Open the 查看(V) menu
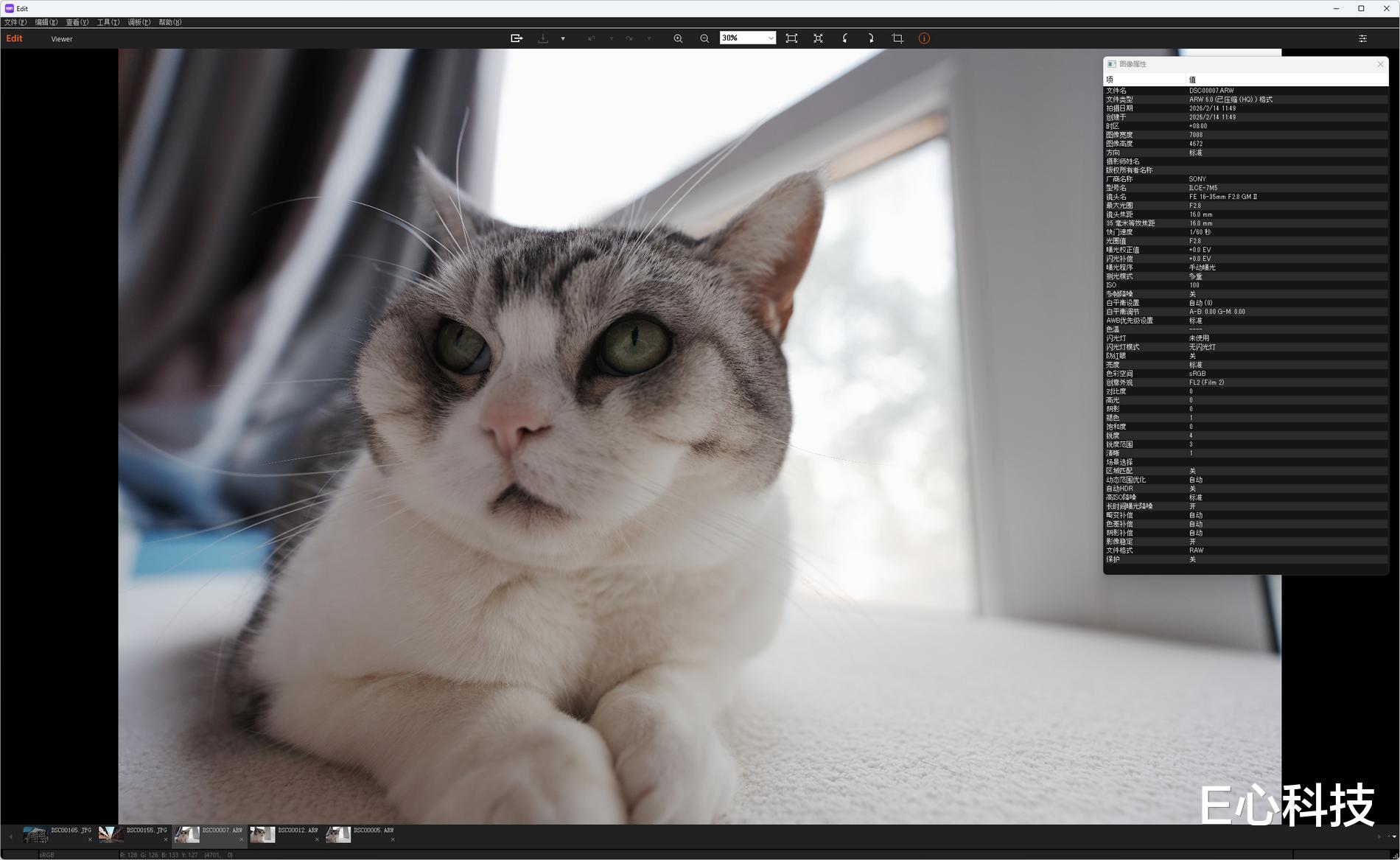1400x860 pixels. coord(77,22)
